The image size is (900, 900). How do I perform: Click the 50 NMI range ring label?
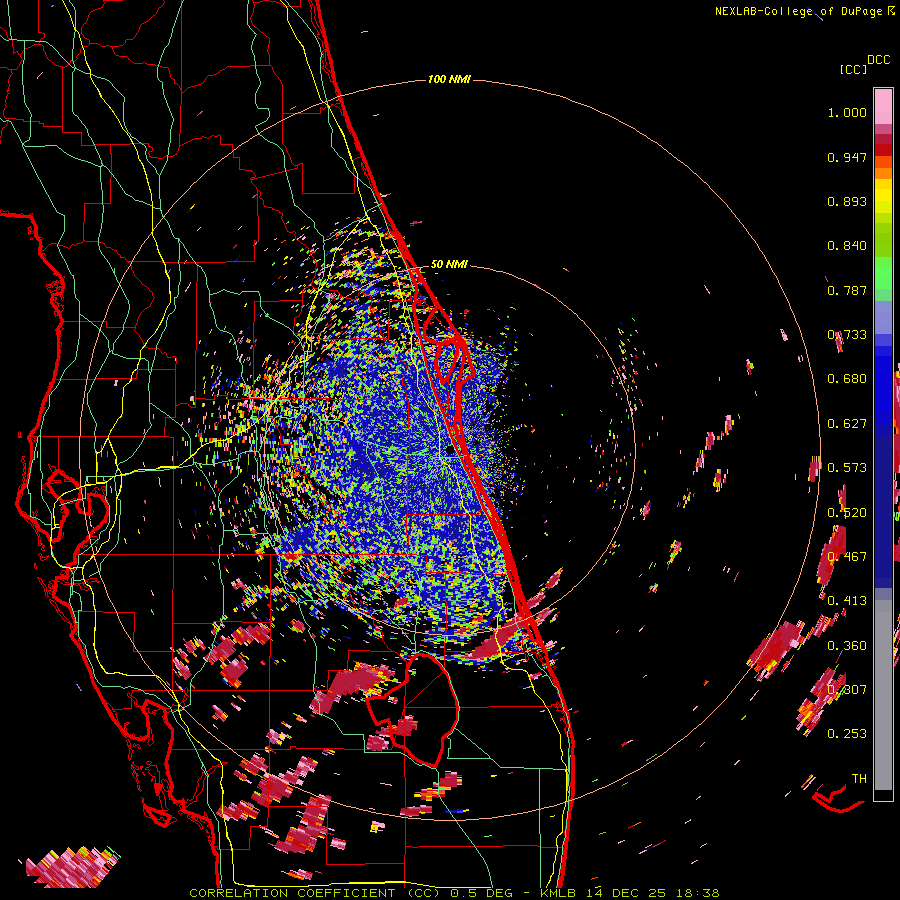449,265
